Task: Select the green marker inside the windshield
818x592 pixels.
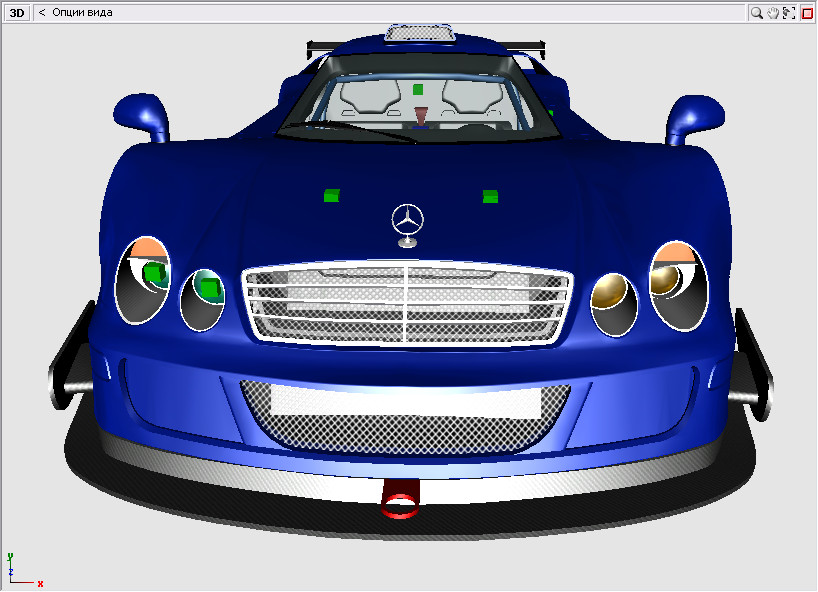Action: pyautogui.click(x=418, y=90)
